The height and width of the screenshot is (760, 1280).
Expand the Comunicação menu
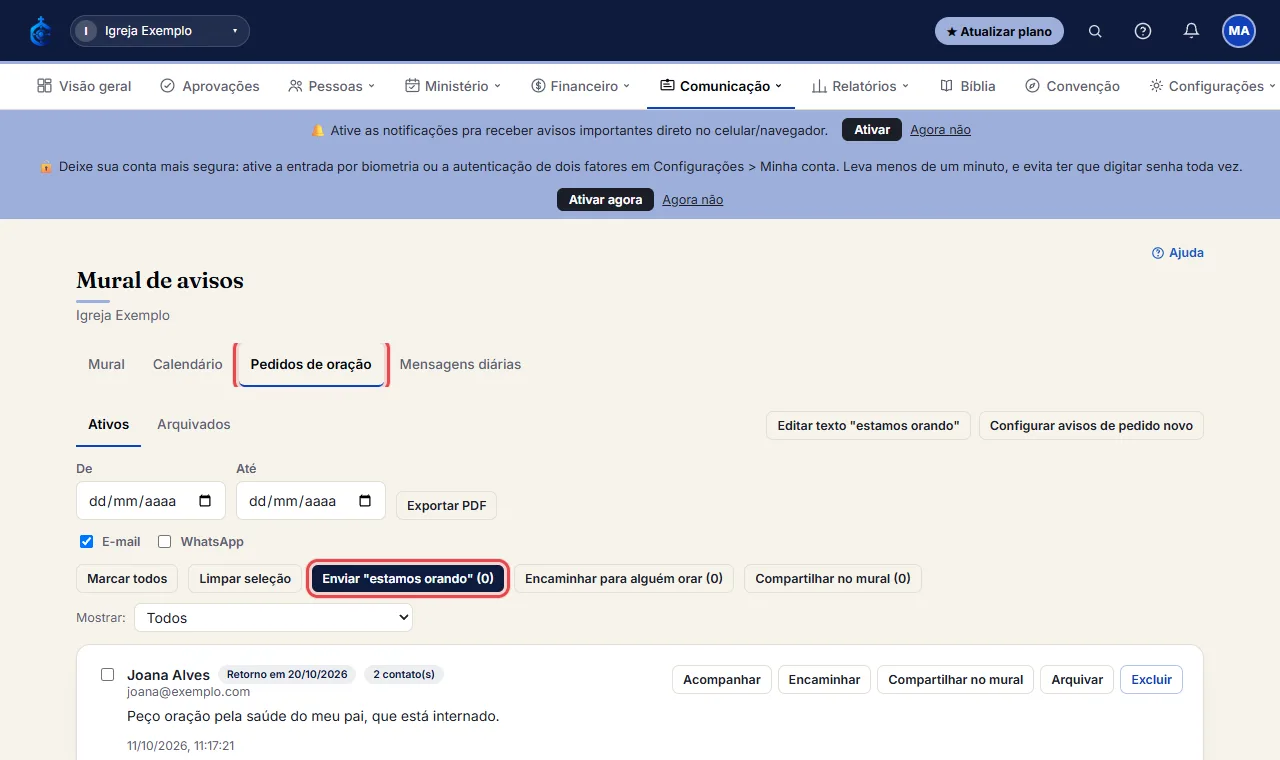coord(721,86)
